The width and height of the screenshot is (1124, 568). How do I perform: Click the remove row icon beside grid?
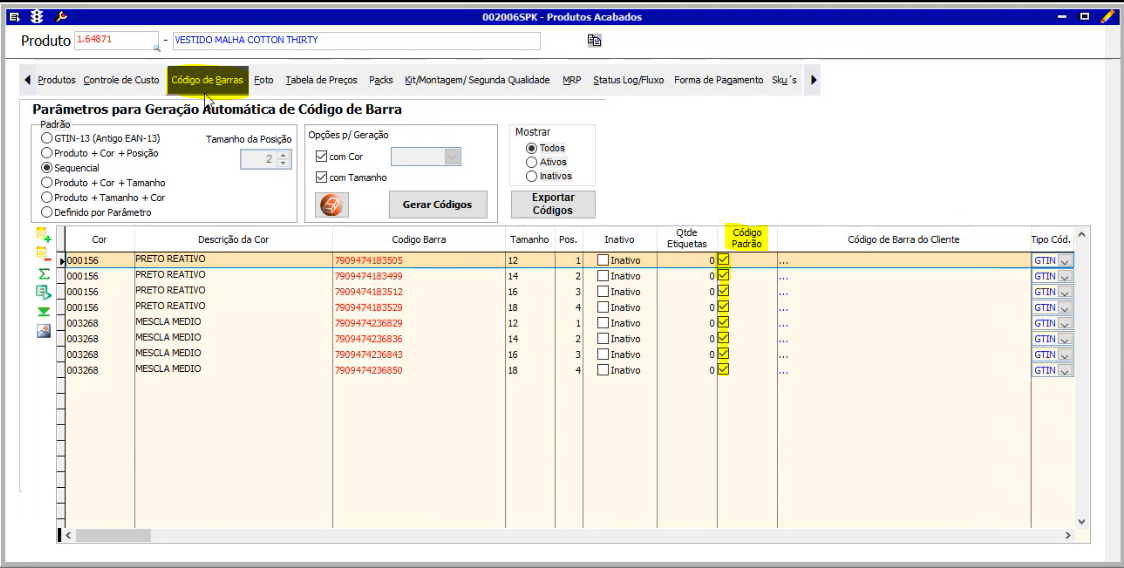[x=43, y=254]
